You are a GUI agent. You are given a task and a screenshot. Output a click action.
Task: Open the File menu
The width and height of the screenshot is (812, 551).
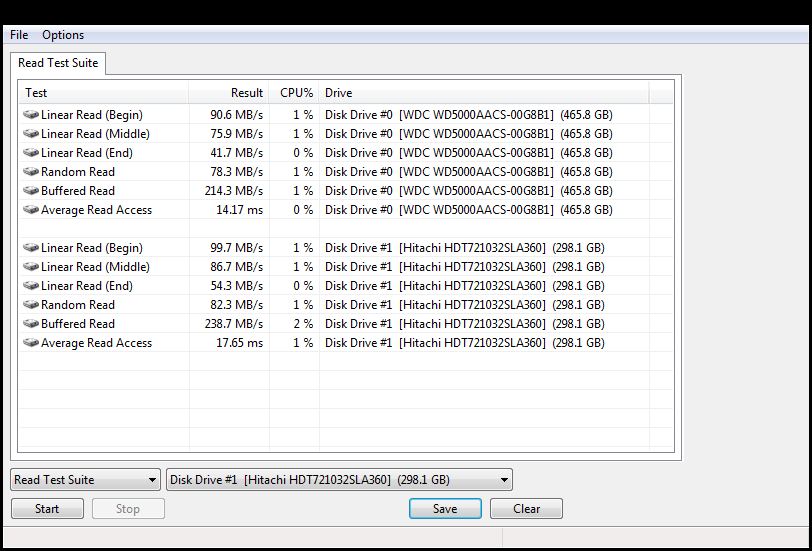tap(19, 35)
